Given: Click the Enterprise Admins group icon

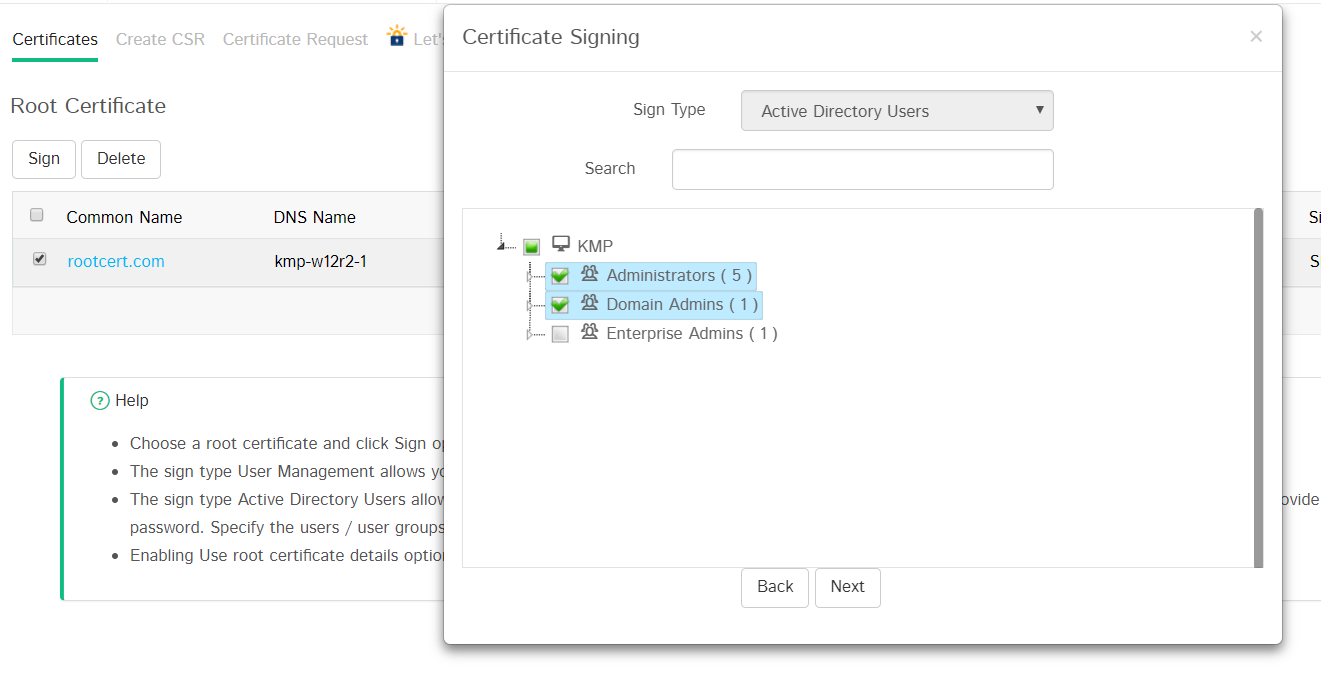Looking at the screenshot, I should 590,332.
